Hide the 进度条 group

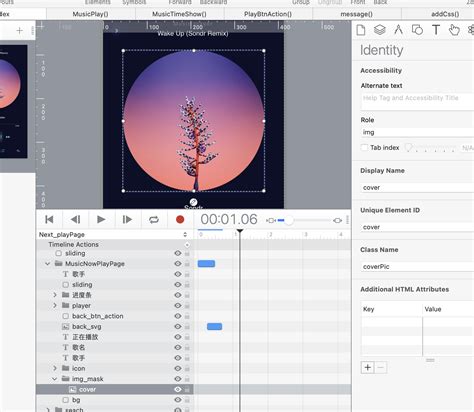(178, 295)
